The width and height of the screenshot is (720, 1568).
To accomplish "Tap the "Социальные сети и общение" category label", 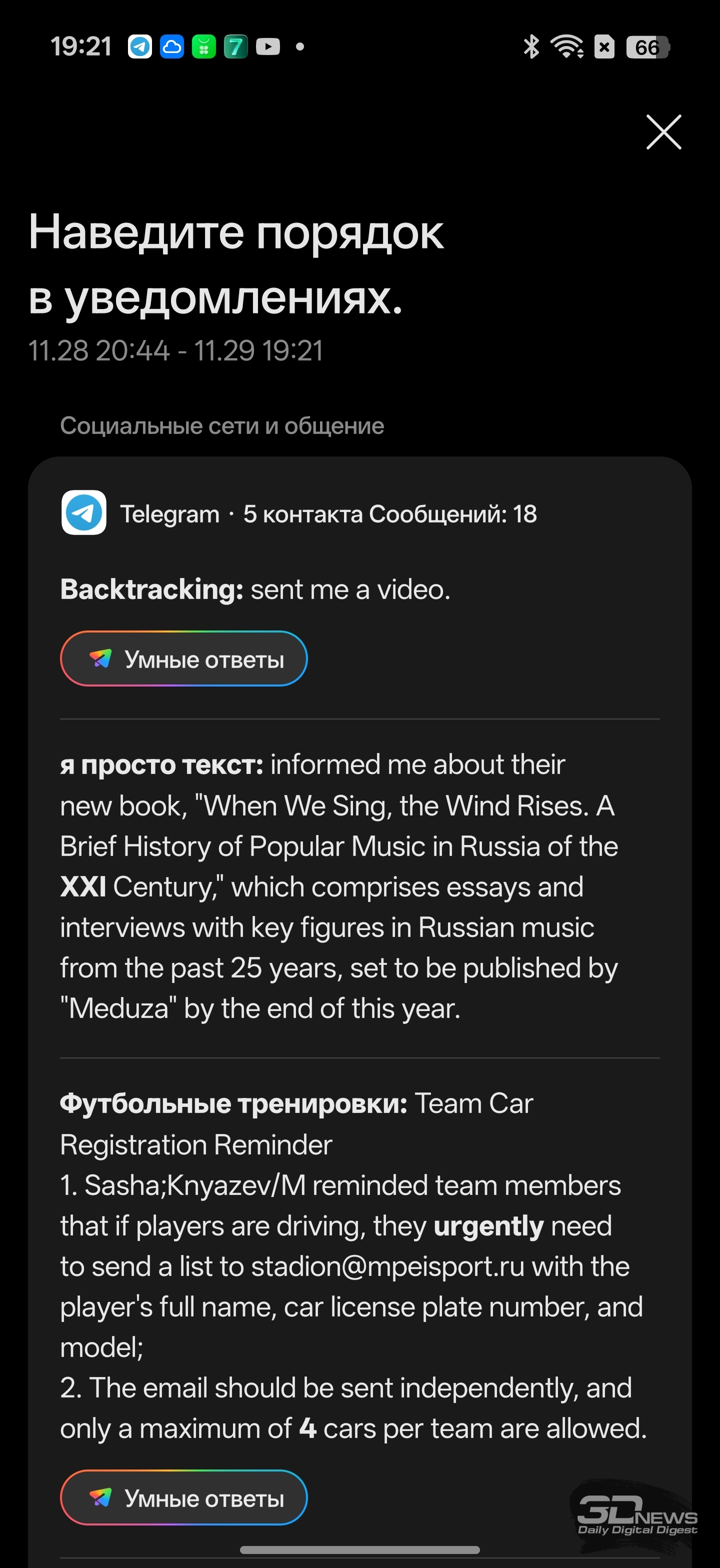I will (x=222, y=426).
